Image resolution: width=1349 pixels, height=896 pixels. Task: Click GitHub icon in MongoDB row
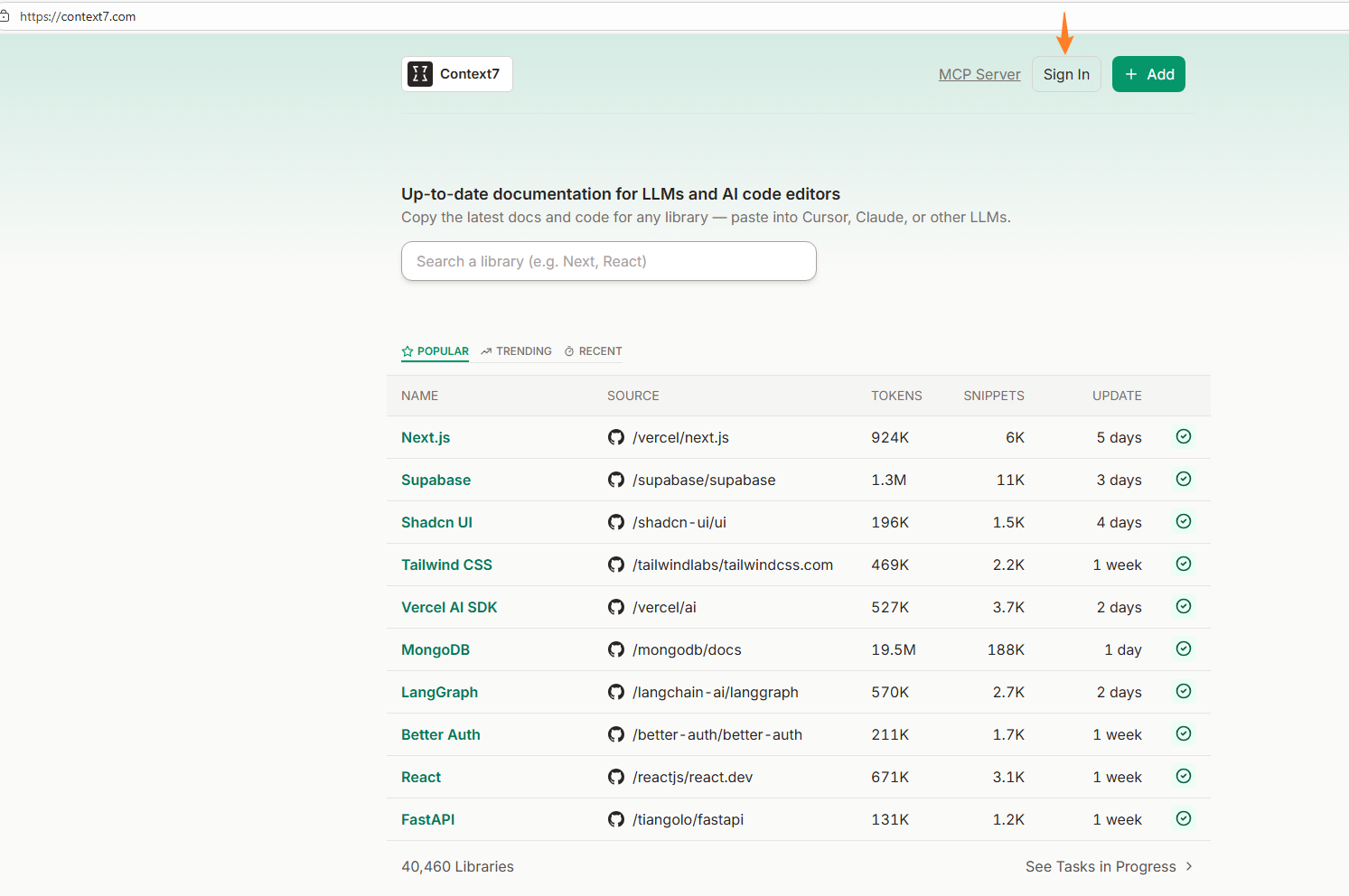point(616,649)
